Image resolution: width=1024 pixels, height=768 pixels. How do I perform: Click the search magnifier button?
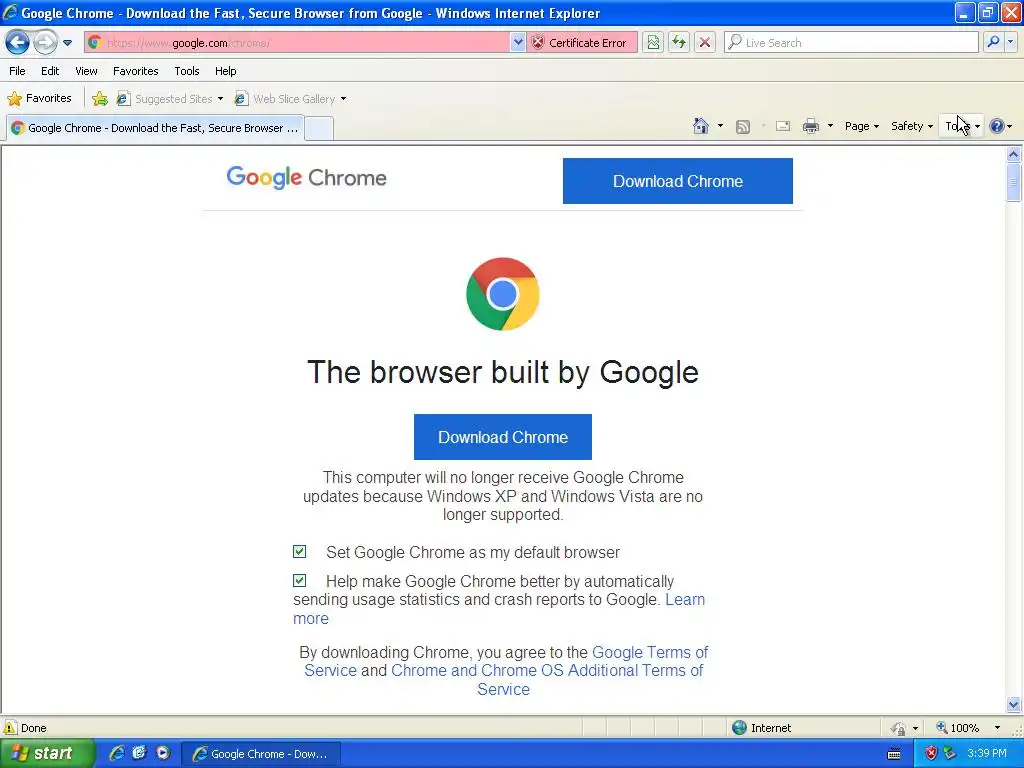pos(993,42)
